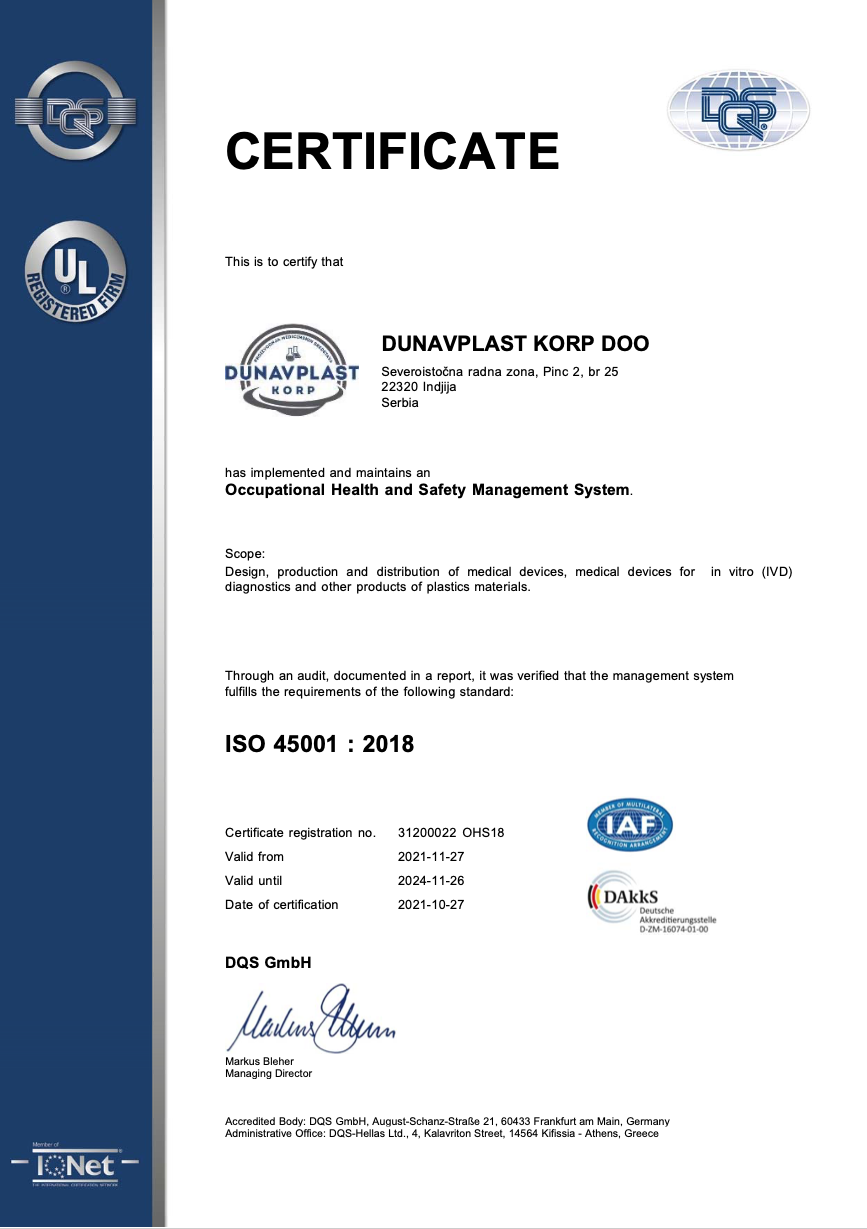Screen dimensions: 867x1229
Task: Click the printed name 'Markus Bleher'
Action: point(260,1062)
